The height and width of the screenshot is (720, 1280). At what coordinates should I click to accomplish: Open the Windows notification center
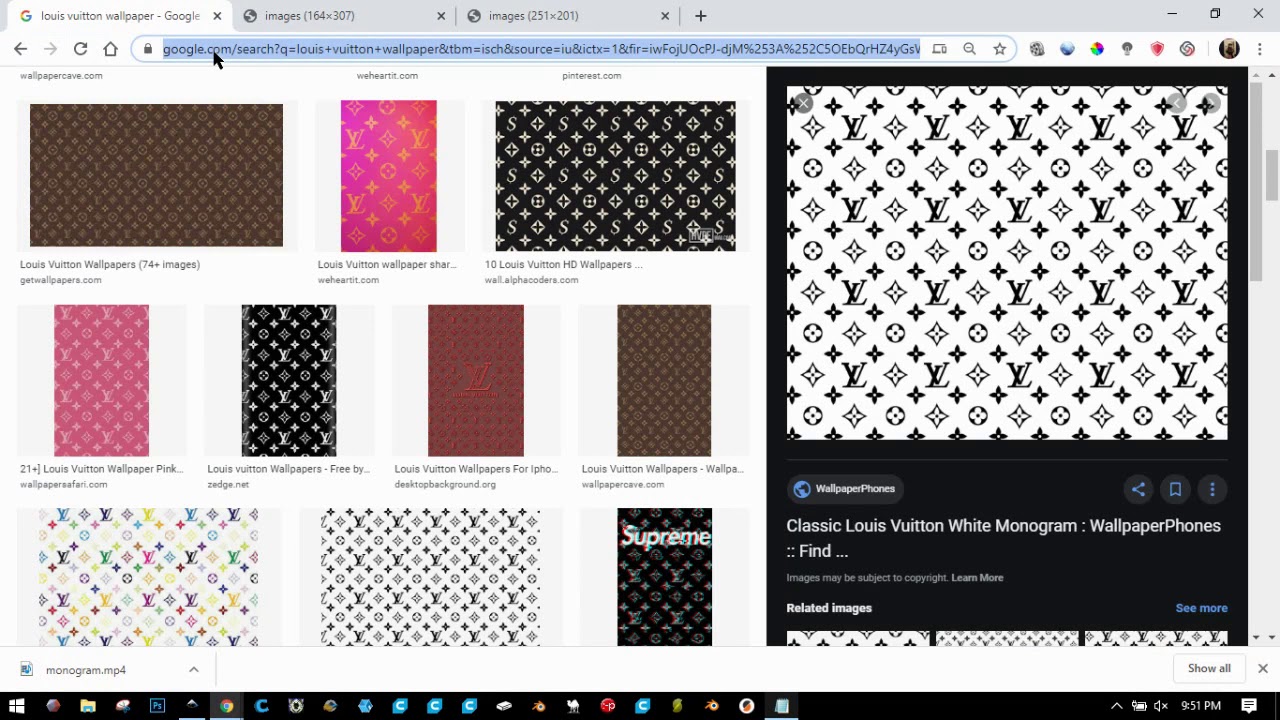[x=1249, y=706]
